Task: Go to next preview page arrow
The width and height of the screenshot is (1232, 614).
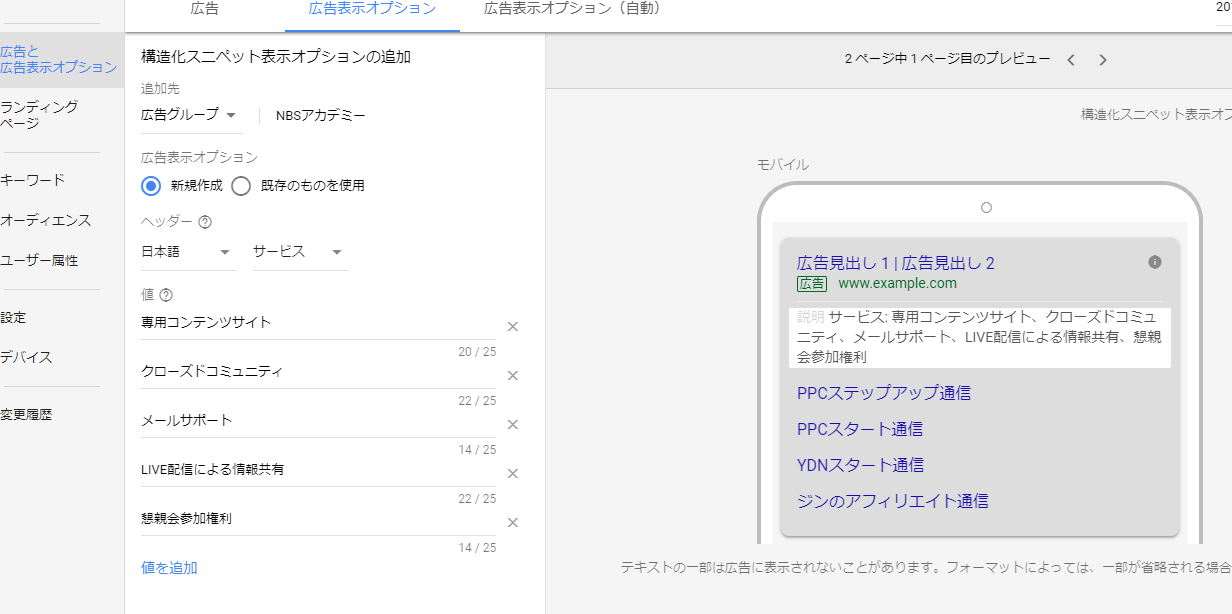Action: pyautogui.click(x=1103, y=60)
